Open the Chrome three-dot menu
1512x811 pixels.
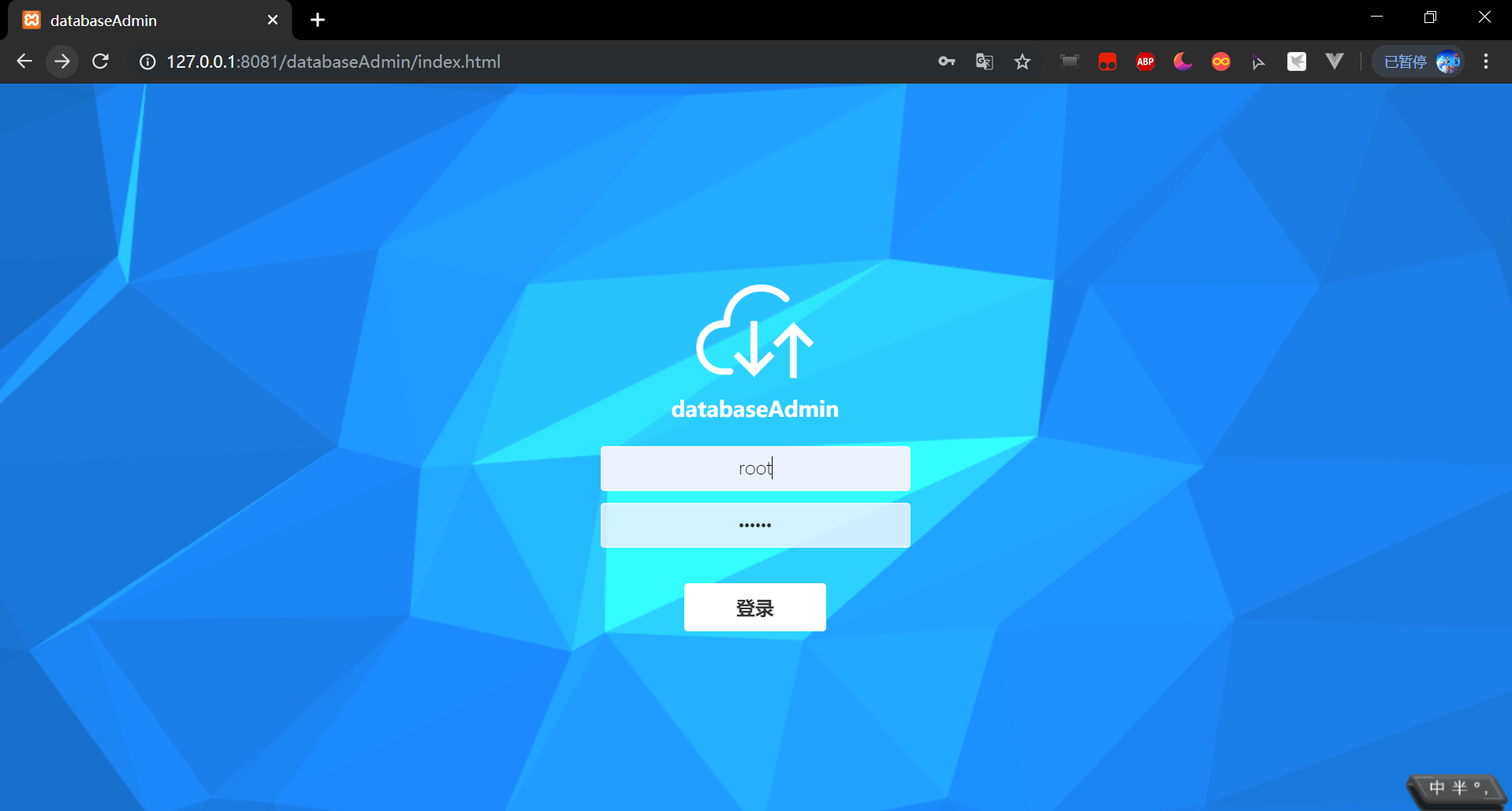1486,61
